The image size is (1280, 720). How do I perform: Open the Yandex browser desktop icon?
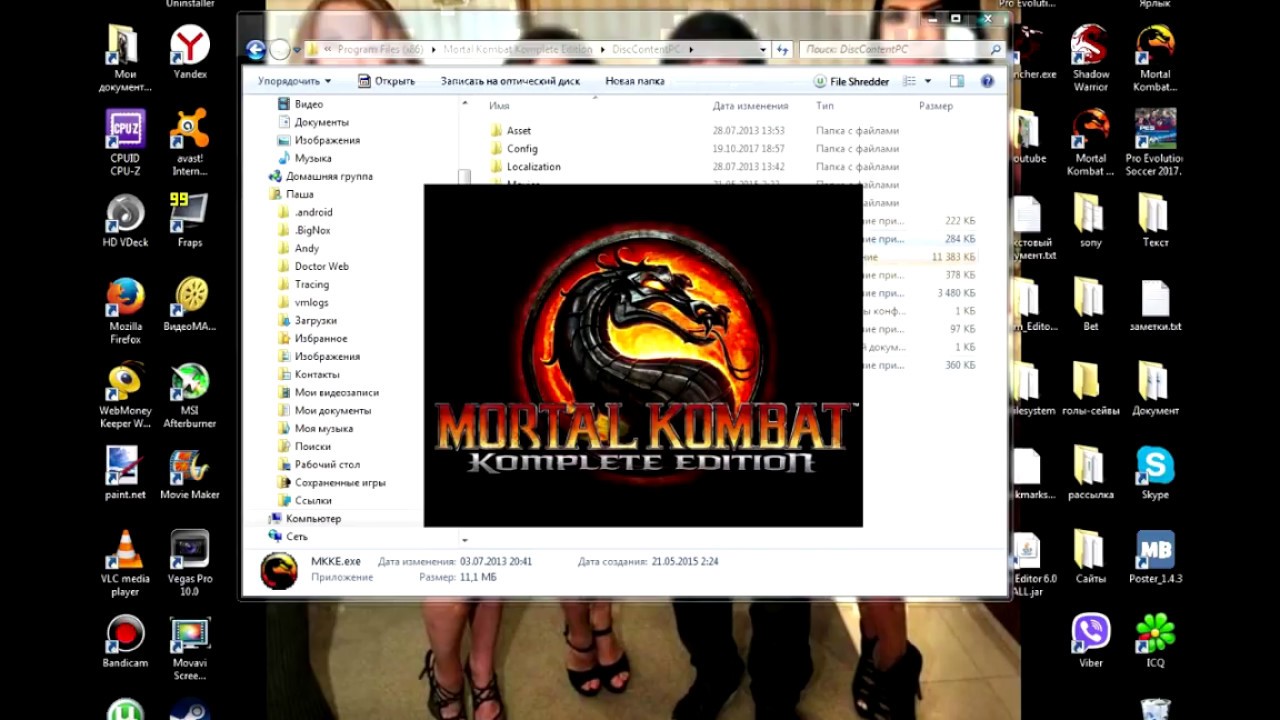[189, 53]
